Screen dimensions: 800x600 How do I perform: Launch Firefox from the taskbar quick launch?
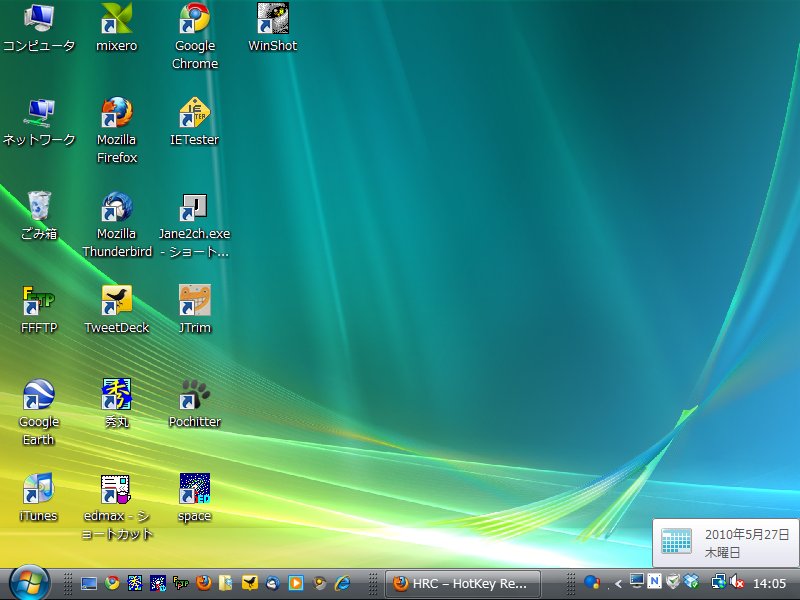pyautogui.click(x=204, y=583)
